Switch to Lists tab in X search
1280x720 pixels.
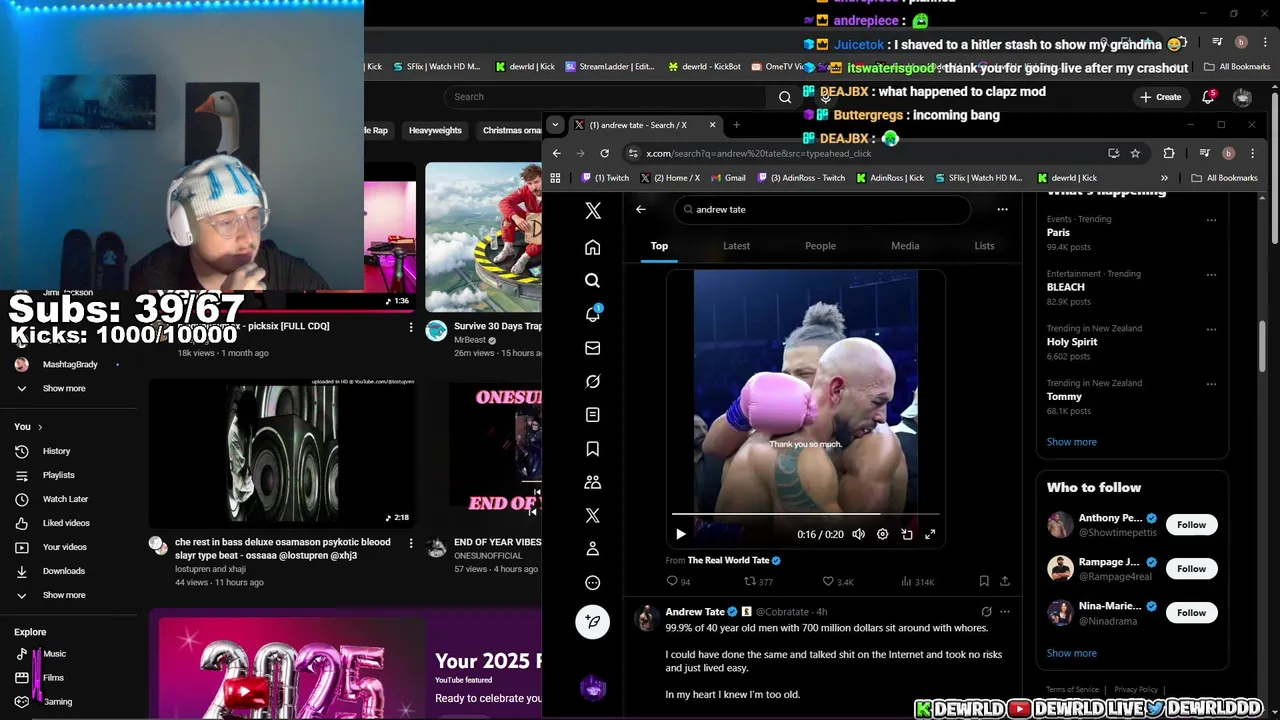(984, 246)
